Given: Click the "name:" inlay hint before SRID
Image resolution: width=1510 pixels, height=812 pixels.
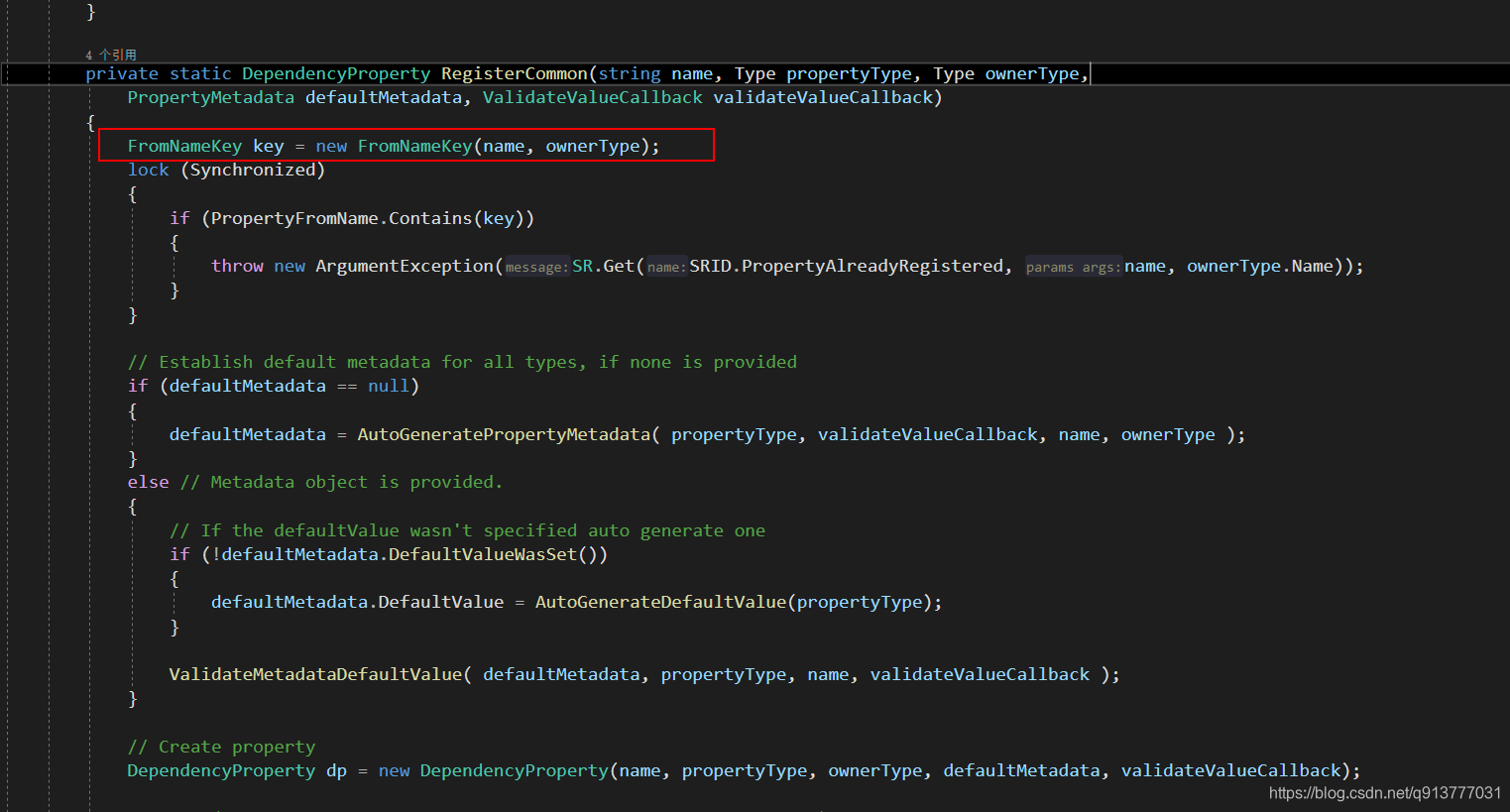Looking at the screenshot, I should [x=666, y=267].
